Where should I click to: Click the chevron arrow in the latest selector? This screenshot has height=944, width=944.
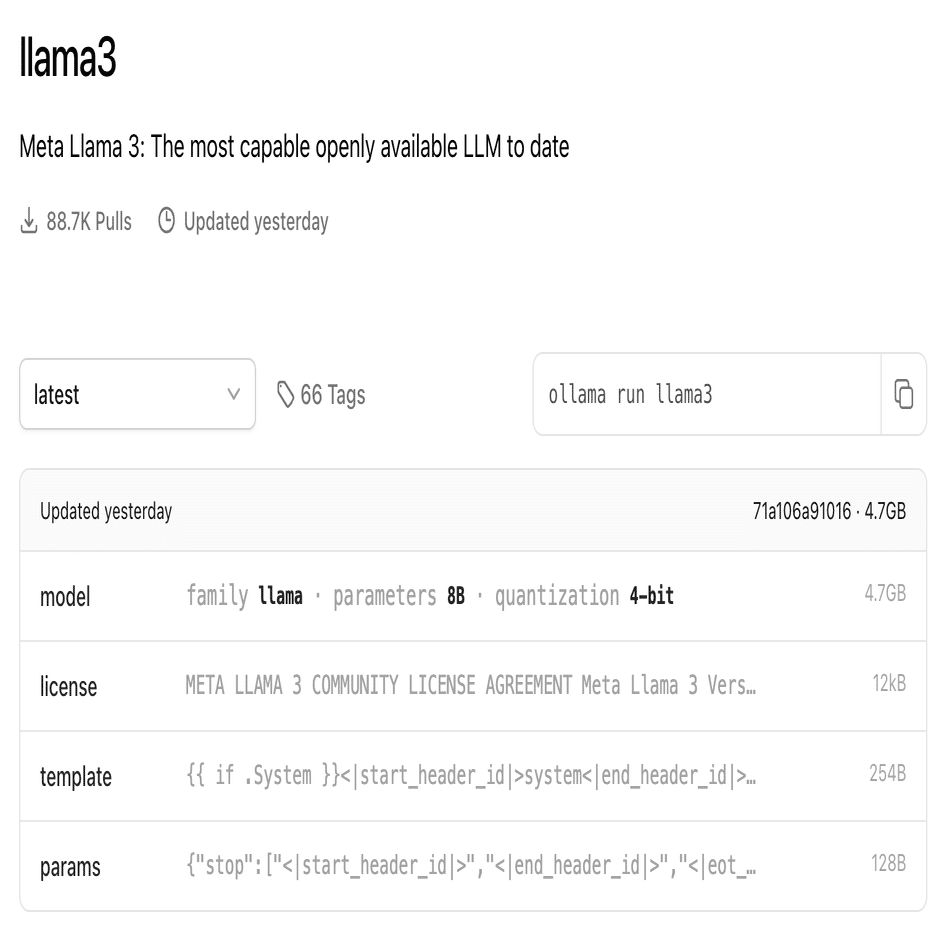coord(234,395)
